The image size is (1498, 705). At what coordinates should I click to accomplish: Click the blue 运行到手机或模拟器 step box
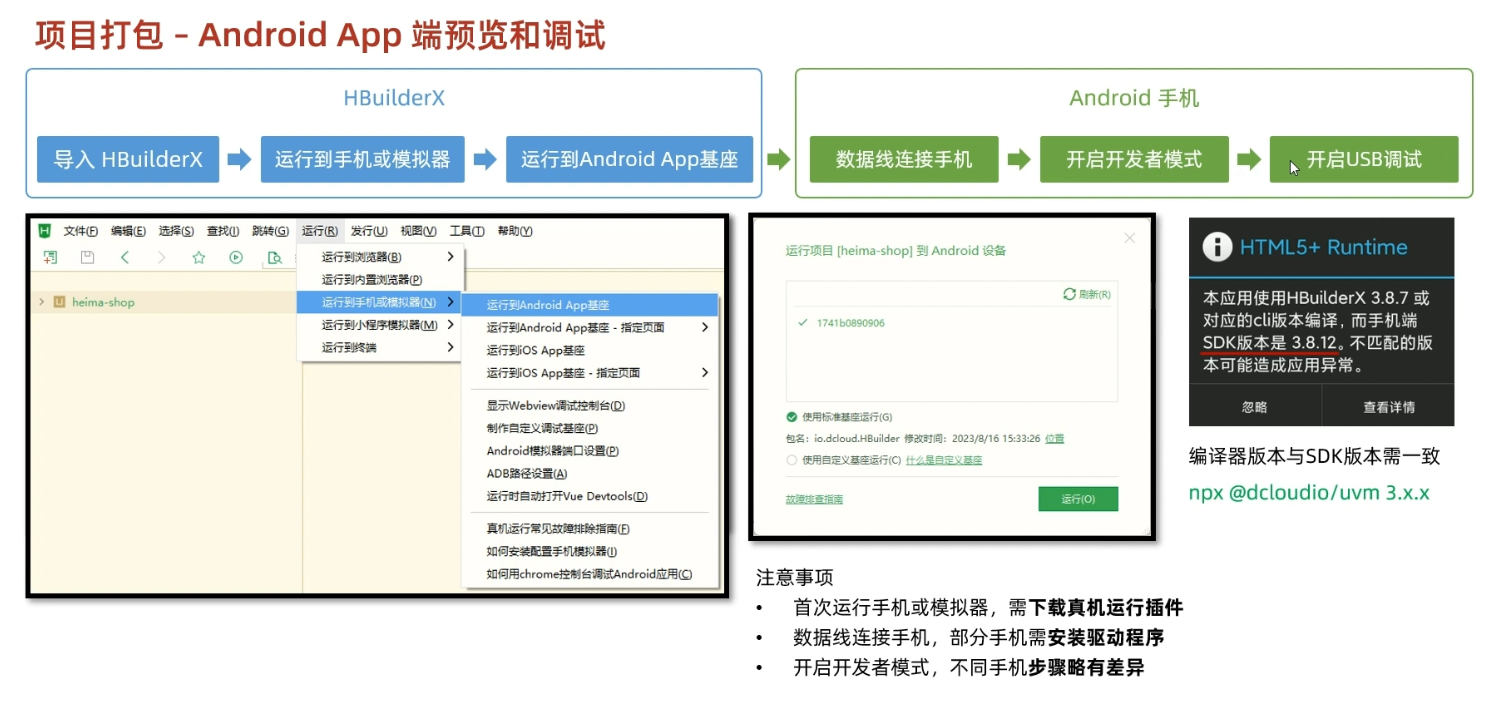click(x=362, y=159)
